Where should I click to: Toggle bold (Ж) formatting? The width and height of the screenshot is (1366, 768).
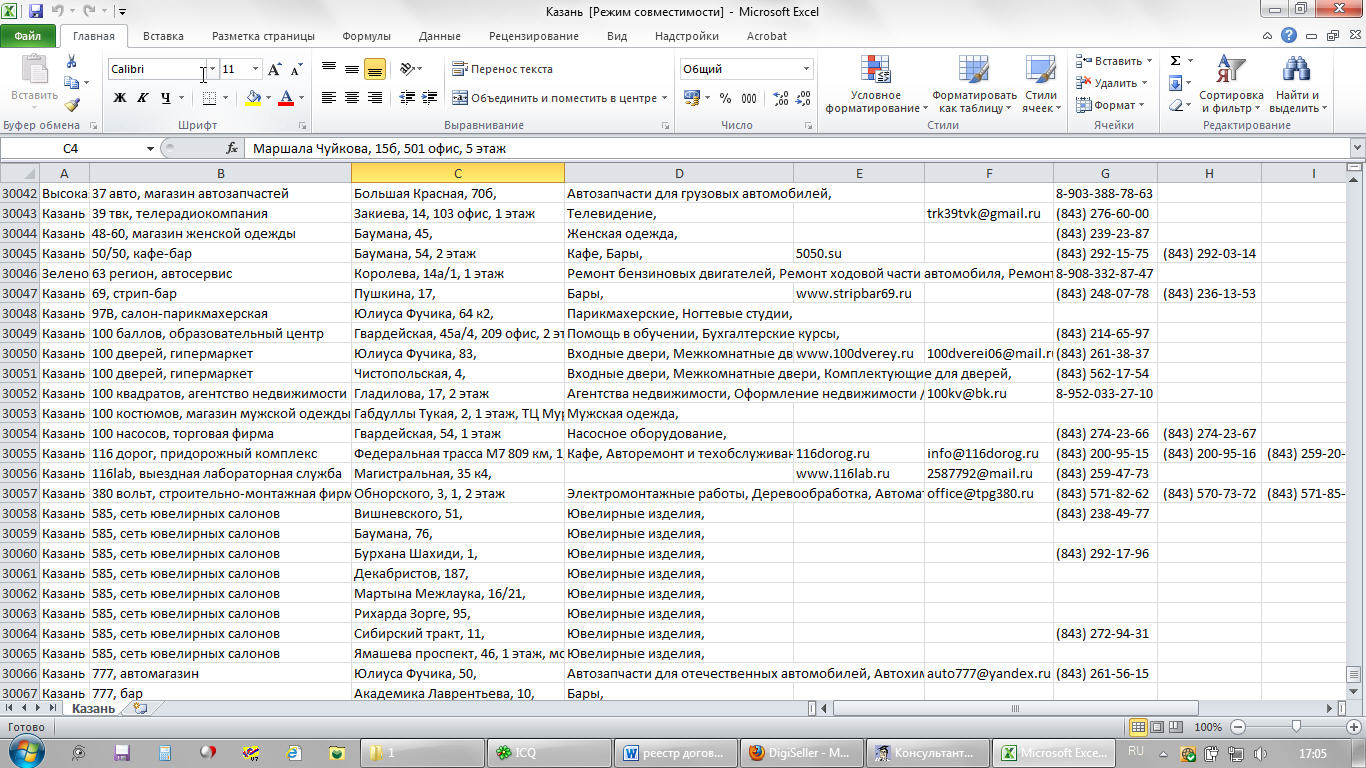tap(120, 98)
